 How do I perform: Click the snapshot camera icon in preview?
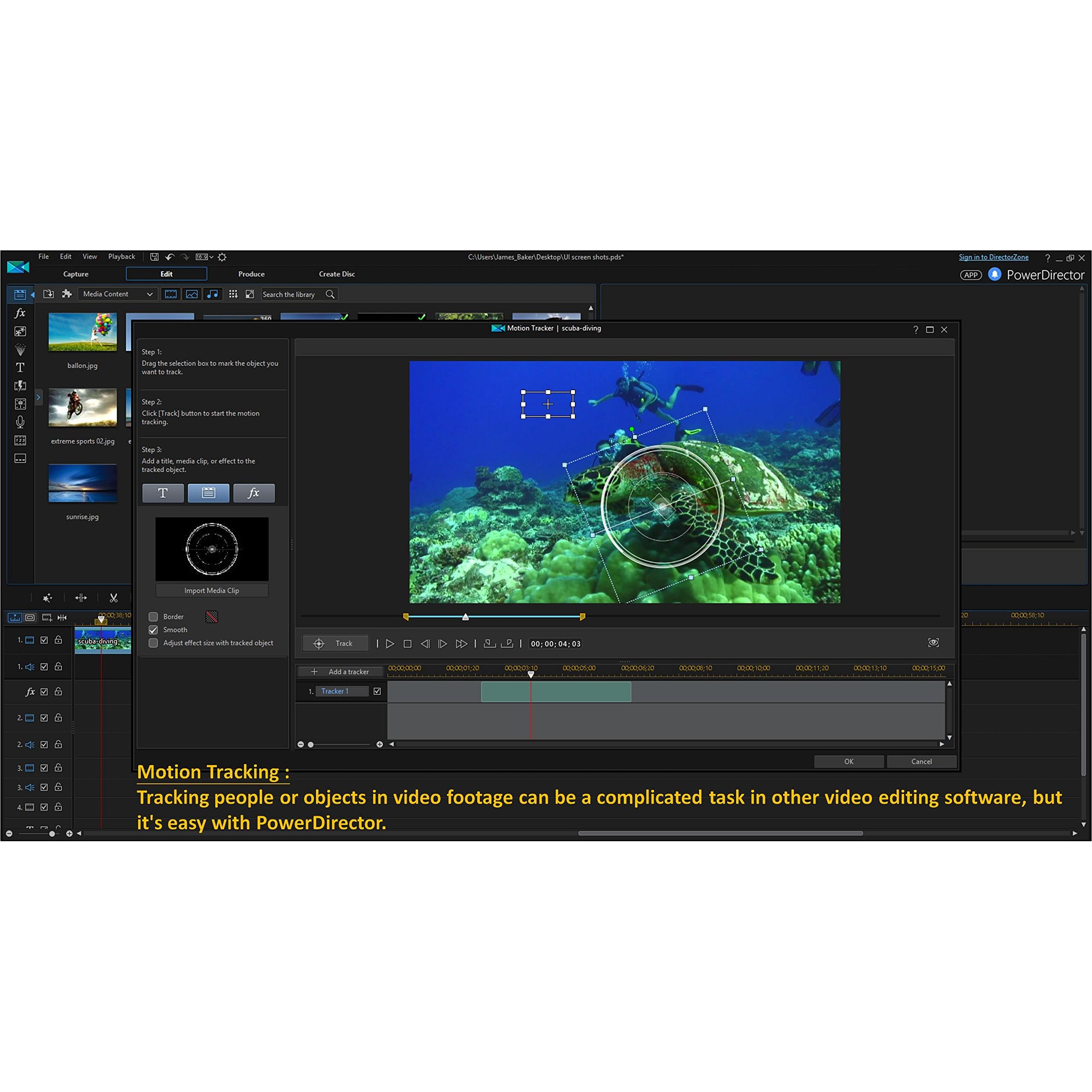933,643
